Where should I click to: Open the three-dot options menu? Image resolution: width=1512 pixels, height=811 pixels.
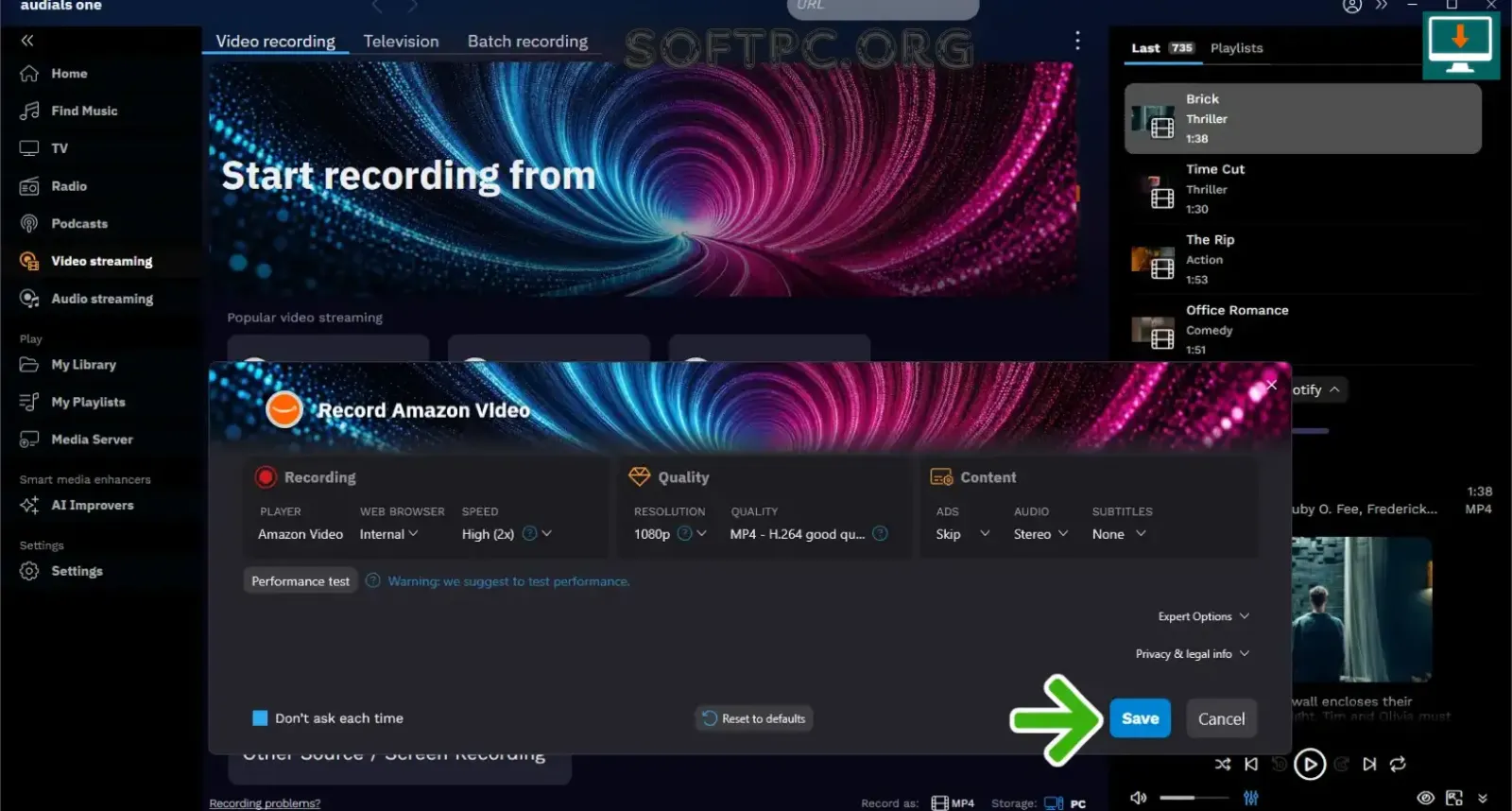pos(1077,41)
